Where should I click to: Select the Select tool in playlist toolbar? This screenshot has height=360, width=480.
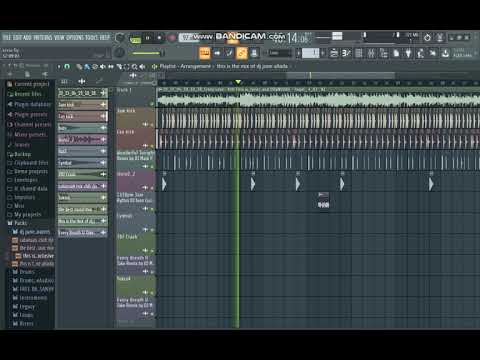coord(127,67)
